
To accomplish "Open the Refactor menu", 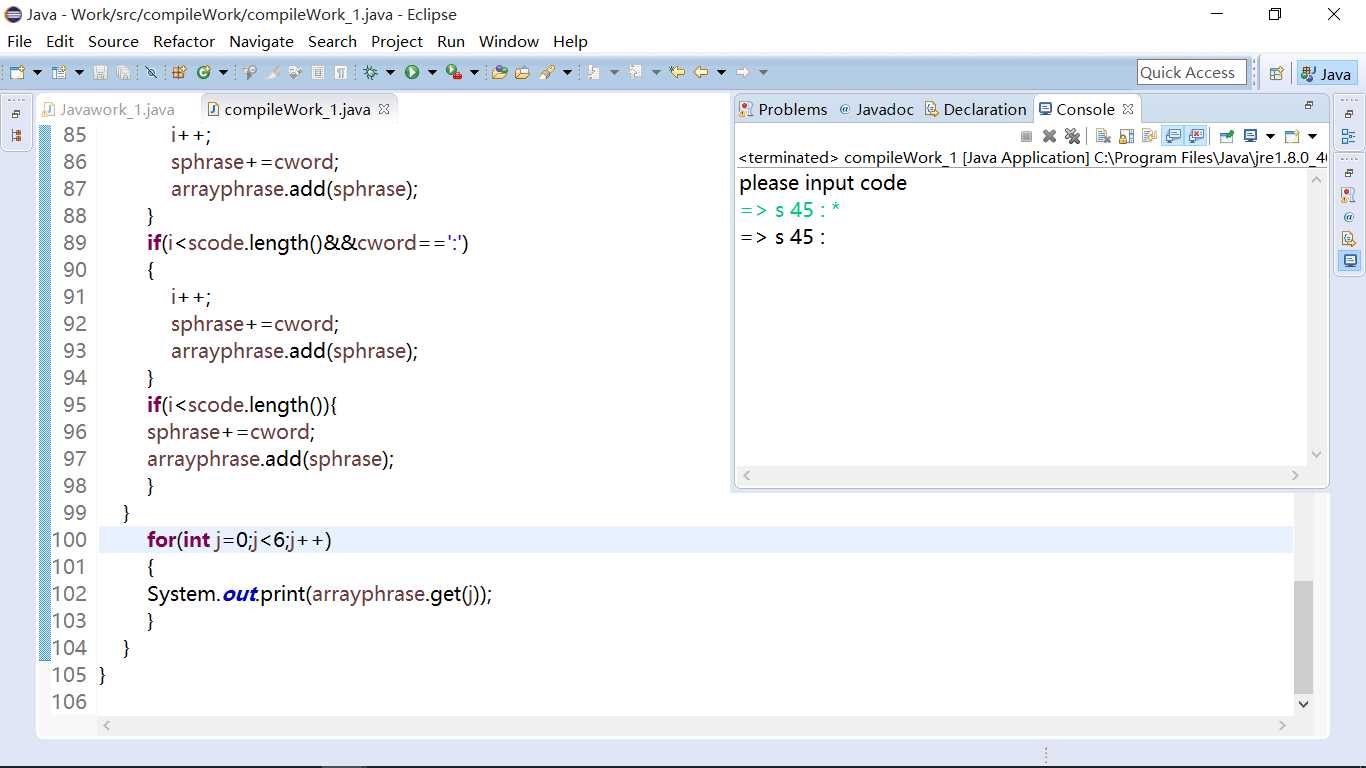I will 184,41.
